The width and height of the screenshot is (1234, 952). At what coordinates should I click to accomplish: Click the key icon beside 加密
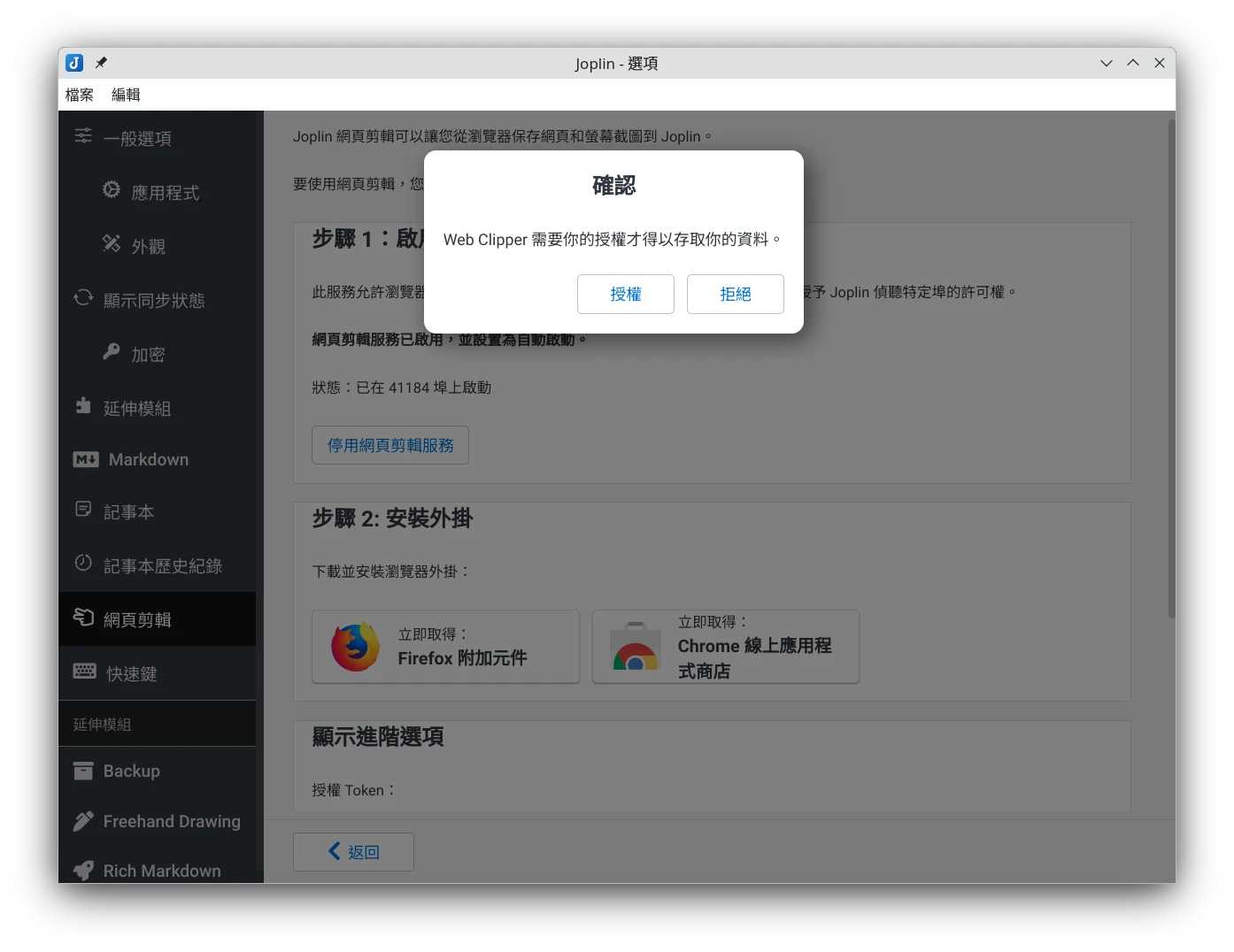click(112, 351)
